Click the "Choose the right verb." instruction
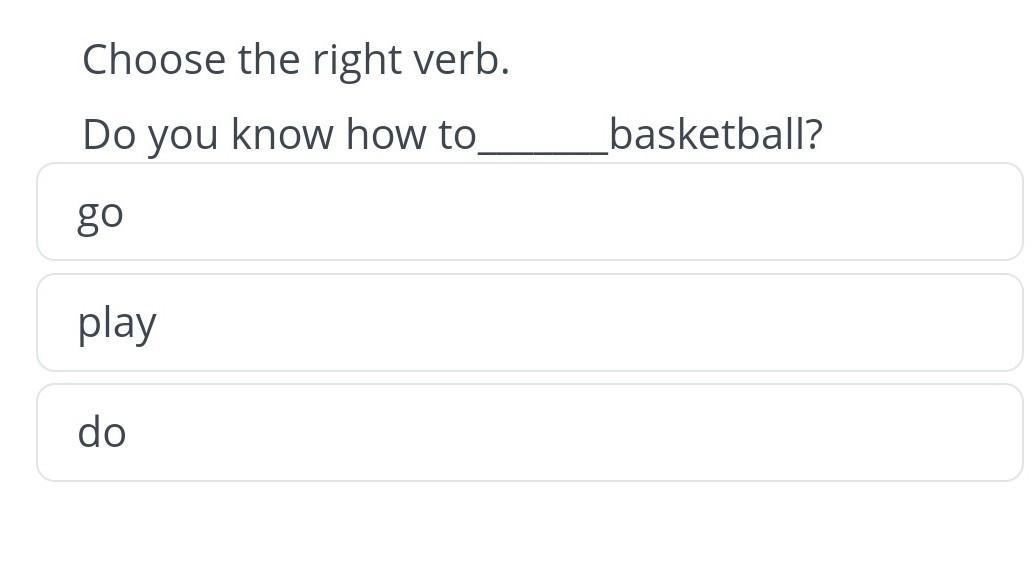1032x568 pixels. point(296,60)
